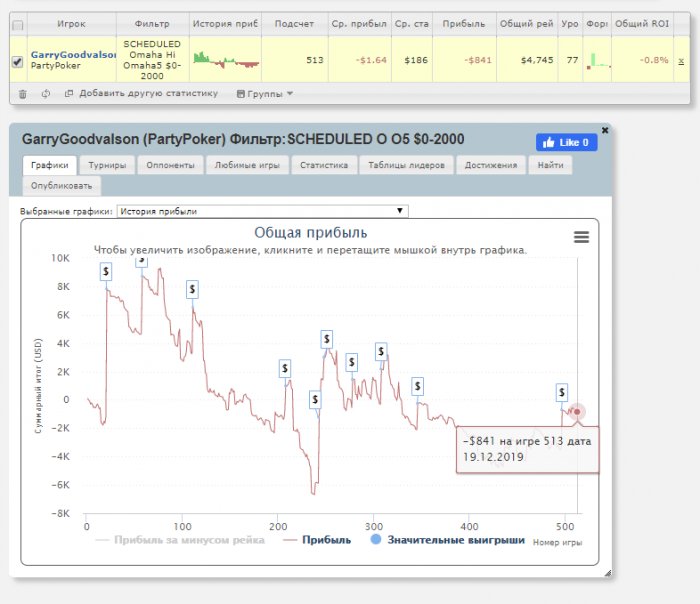Sort by 'История приб' column header
Image resolution: width=700 pixels, height=604 pixels.
(225, 24)
